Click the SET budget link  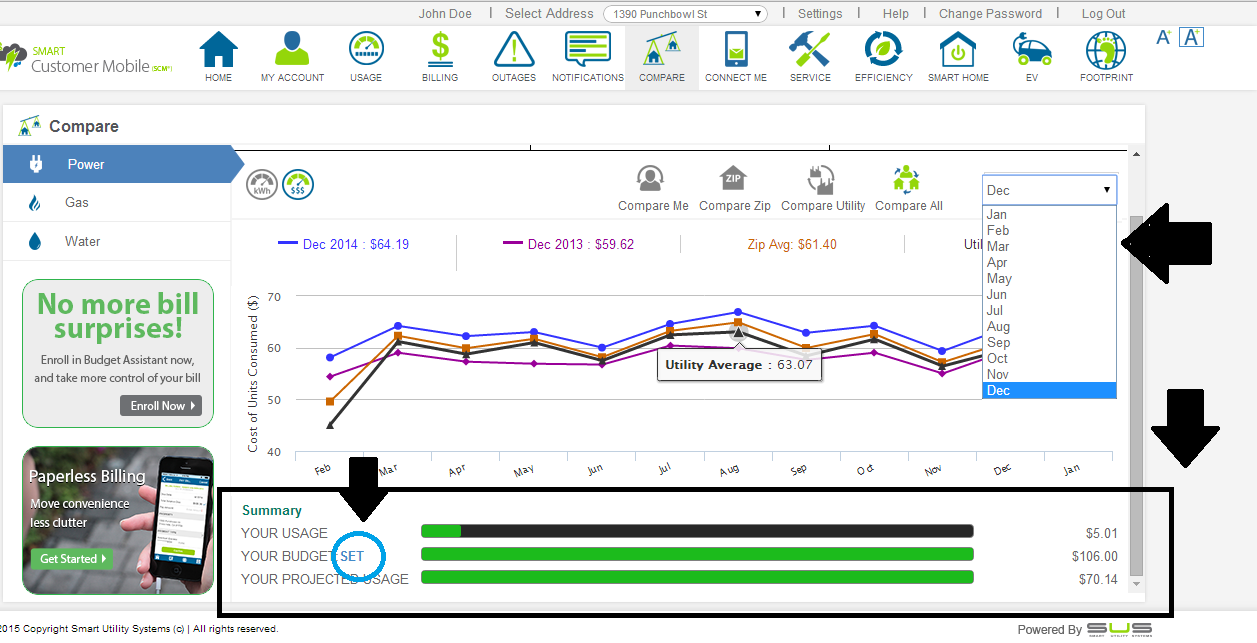click(x=352, y=556)
